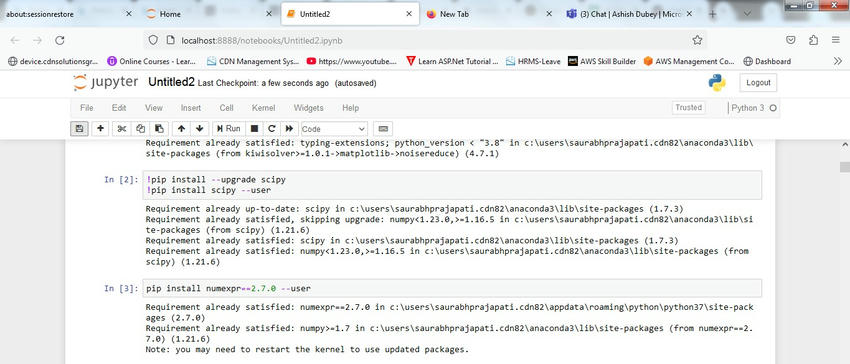
Task: Open Online Courses bookmark
Action: 151,61
